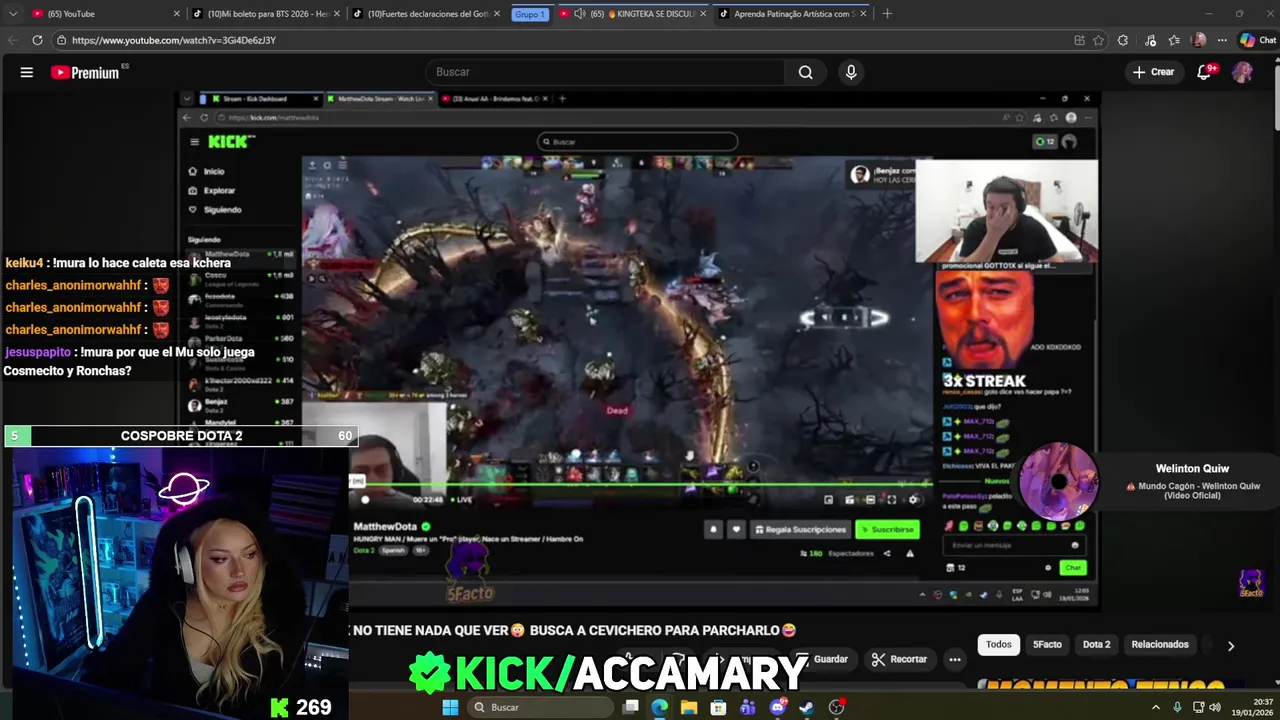Select the 5Facto filter chip
The width and height of the screenshot is (1280, 720).
click(x=1047, y=645)
